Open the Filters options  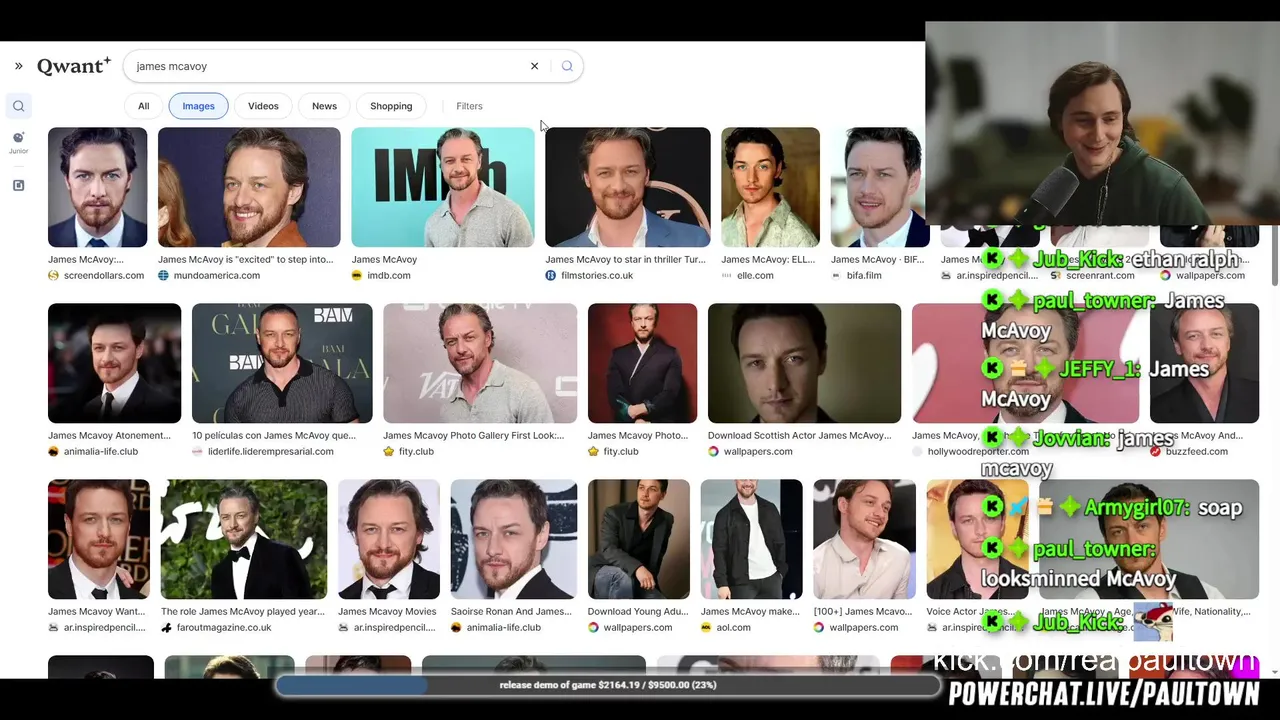(469, 106)
